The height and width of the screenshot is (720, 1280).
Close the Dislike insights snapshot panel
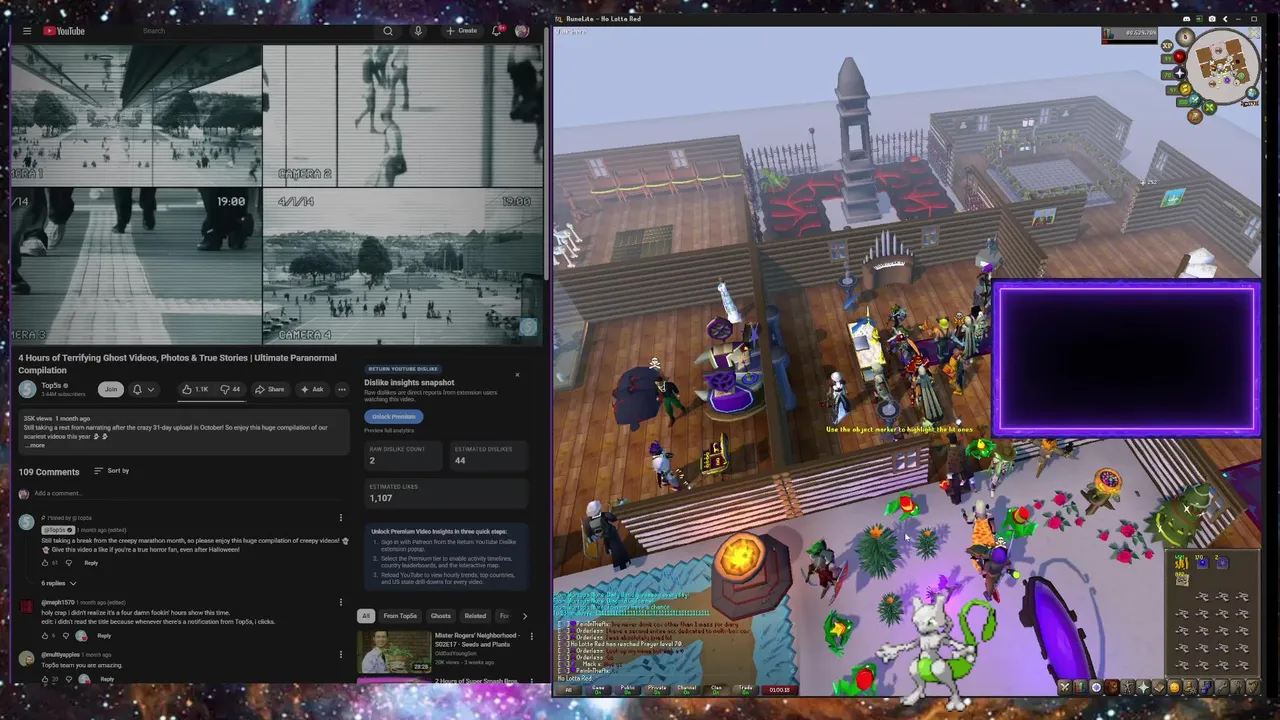(517, 375)
